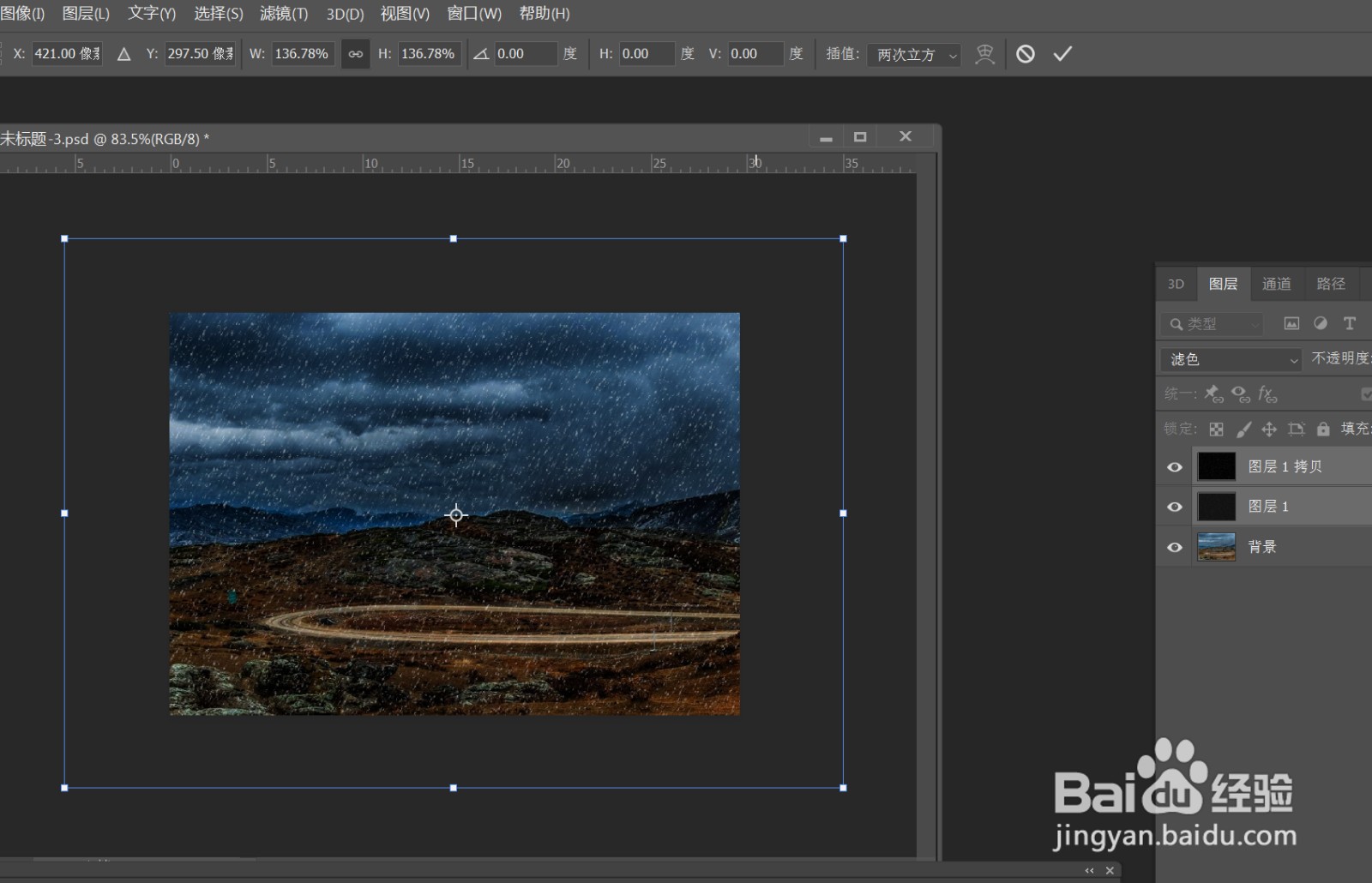The height and width of the screenshot is (883, 1372).
Task: Close the bottom panel with the X
Action: point(1110,871)
